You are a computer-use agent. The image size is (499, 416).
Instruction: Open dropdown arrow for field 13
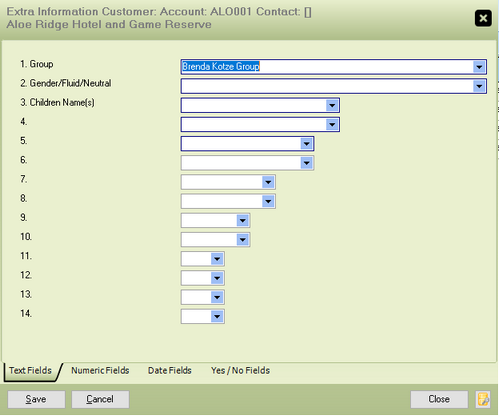217,297
